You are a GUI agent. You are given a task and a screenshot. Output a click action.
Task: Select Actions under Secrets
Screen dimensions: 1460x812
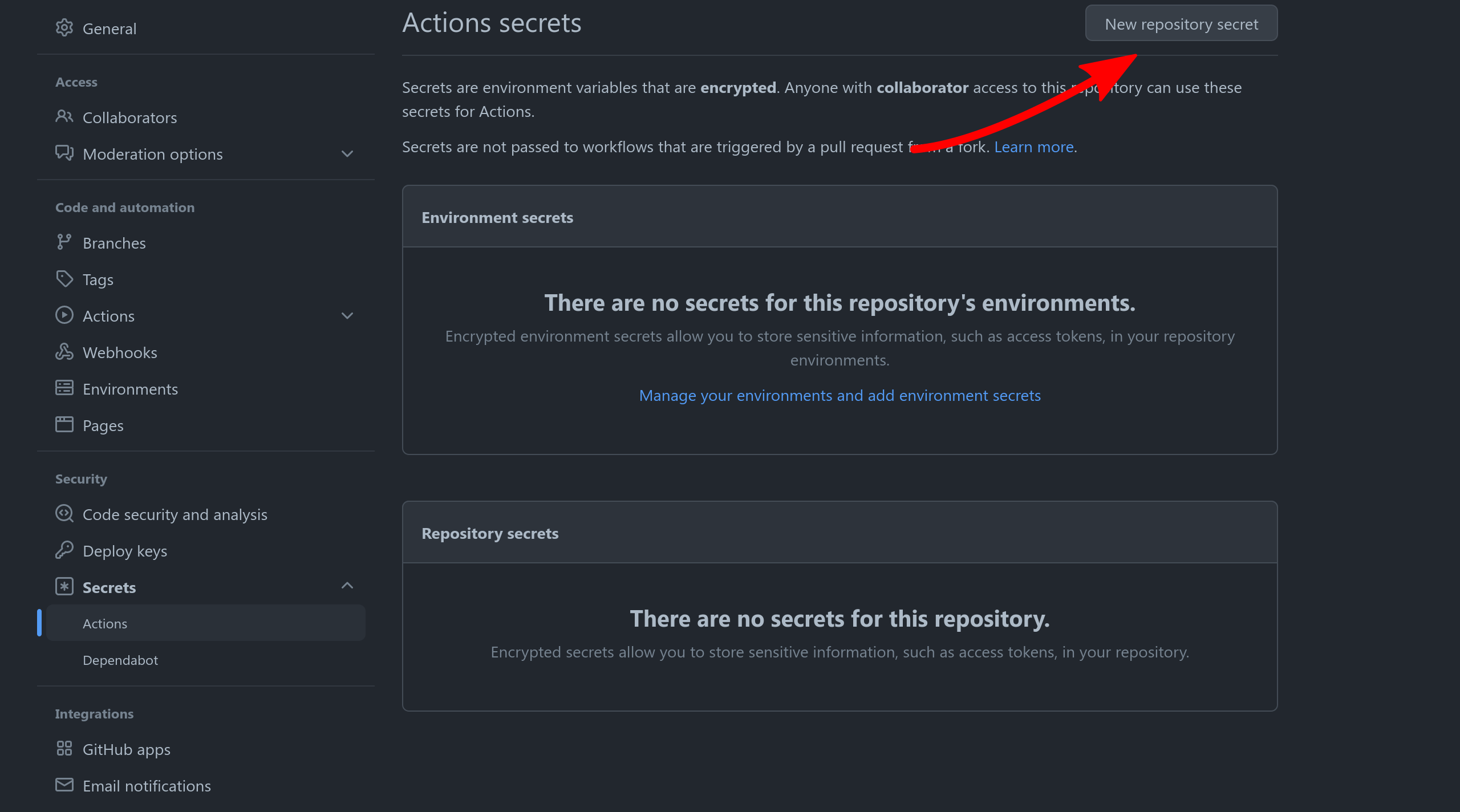click(x=206, y=623)
